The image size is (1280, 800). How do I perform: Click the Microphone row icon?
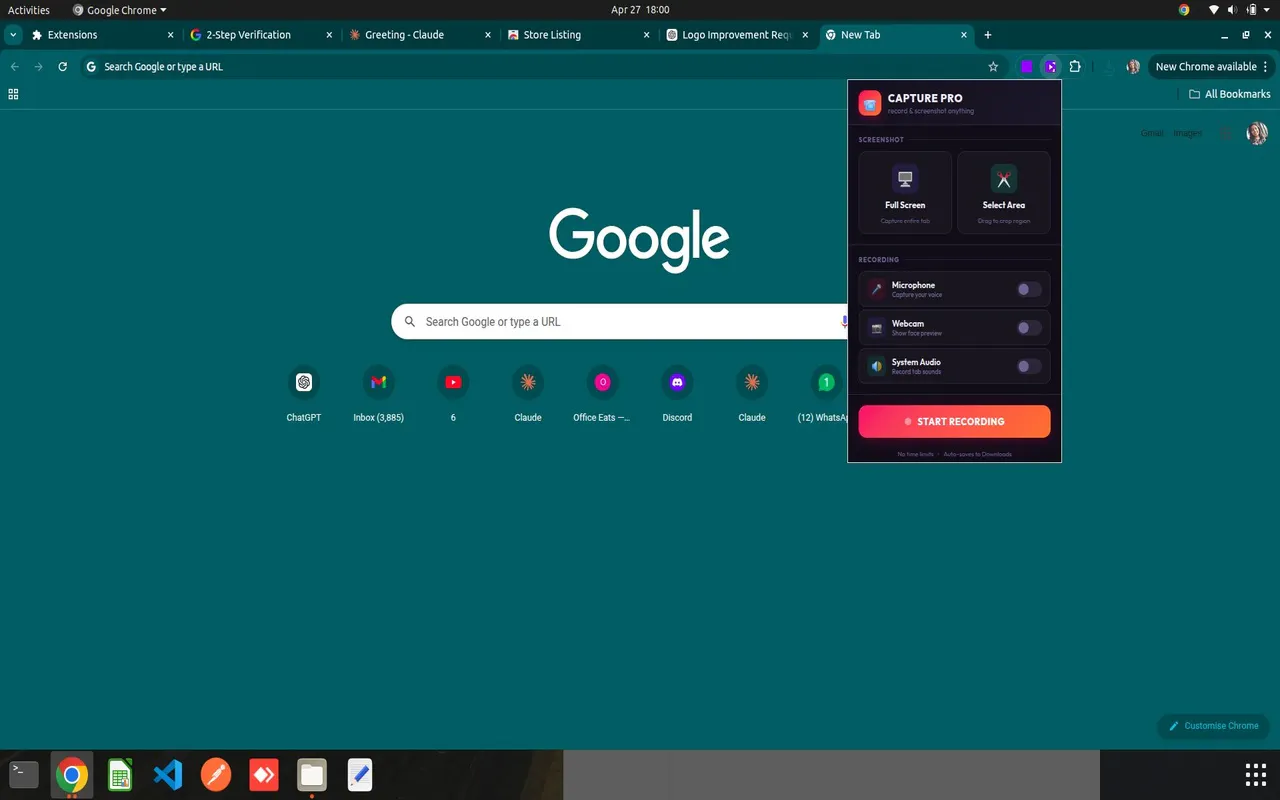pyautogui.click(x=876, y=290)
